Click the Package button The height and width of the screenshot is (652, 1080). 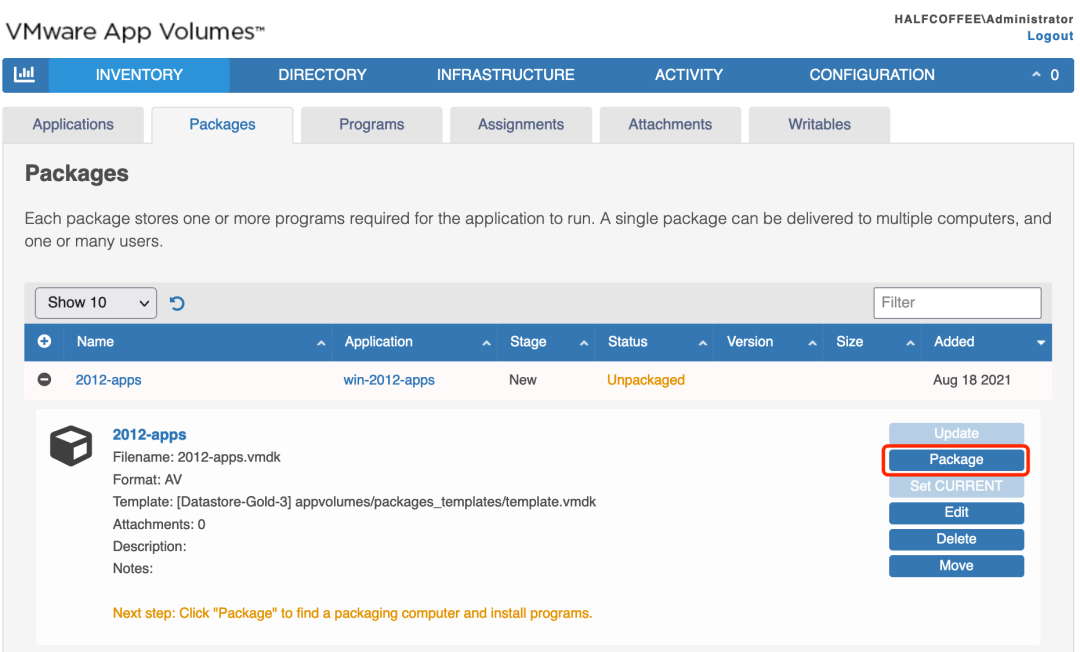pyautogui.click(x=956, y=459)
